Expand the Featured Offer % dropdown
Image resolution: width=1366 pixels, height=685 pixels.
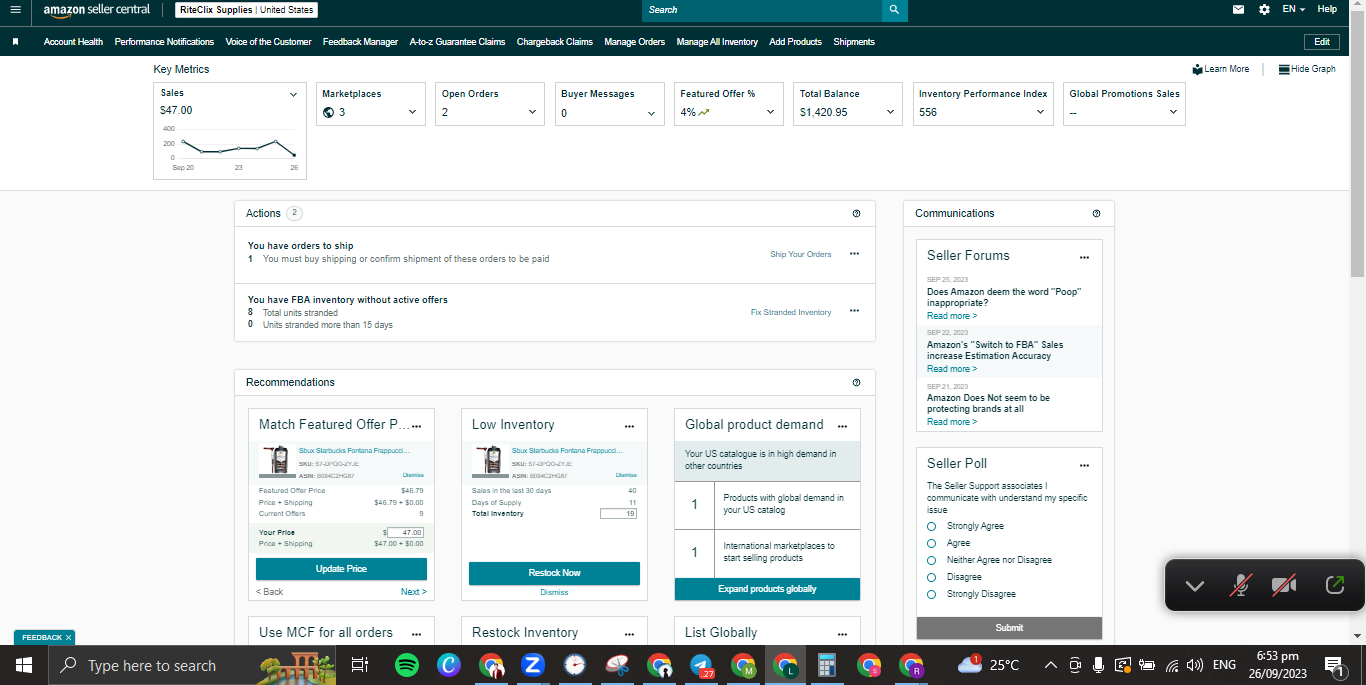point(770,112)
